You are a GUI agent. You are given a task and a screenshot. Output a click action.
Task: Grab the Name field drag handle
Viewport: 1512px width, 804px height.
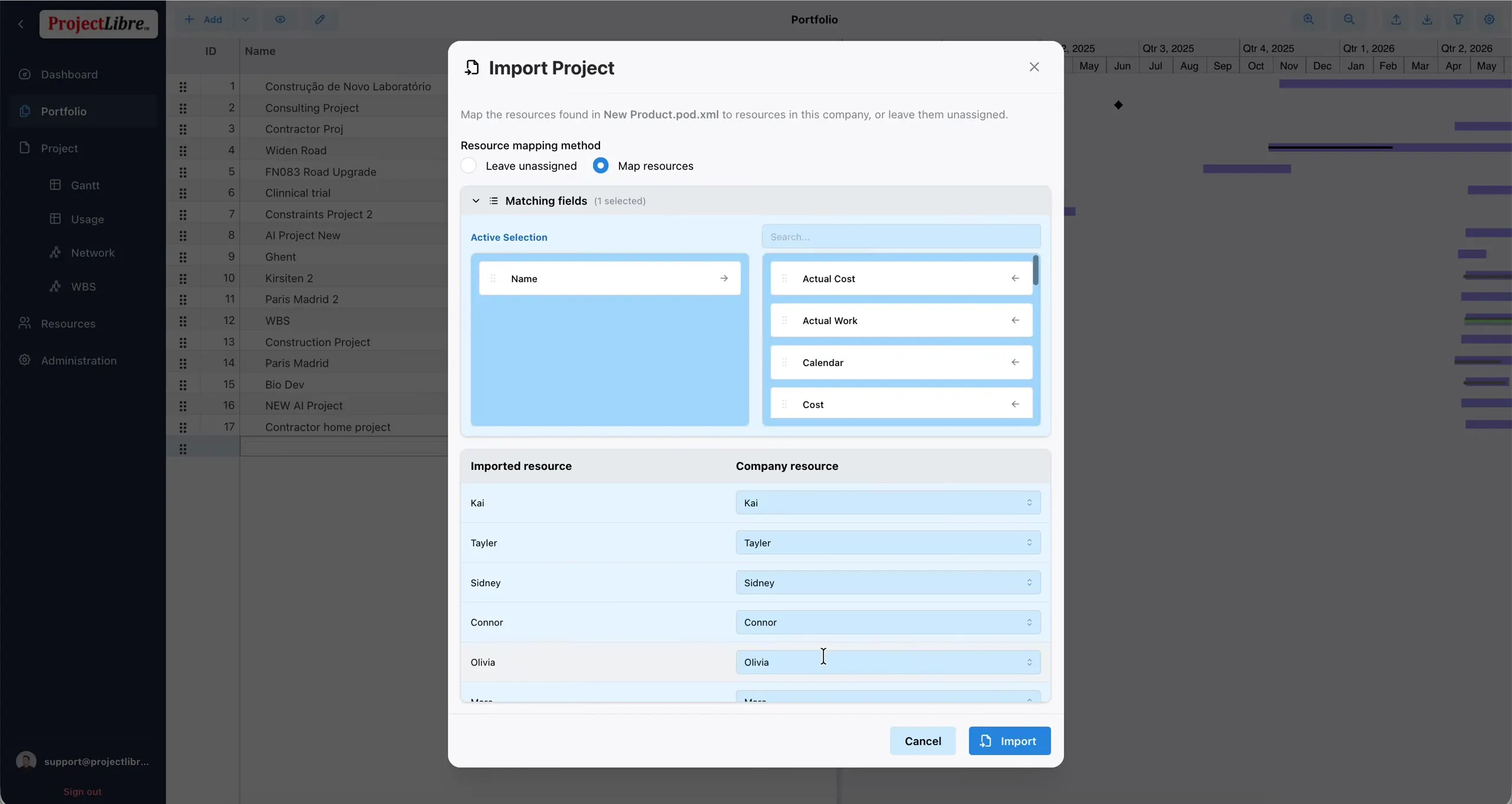point(493,279)
